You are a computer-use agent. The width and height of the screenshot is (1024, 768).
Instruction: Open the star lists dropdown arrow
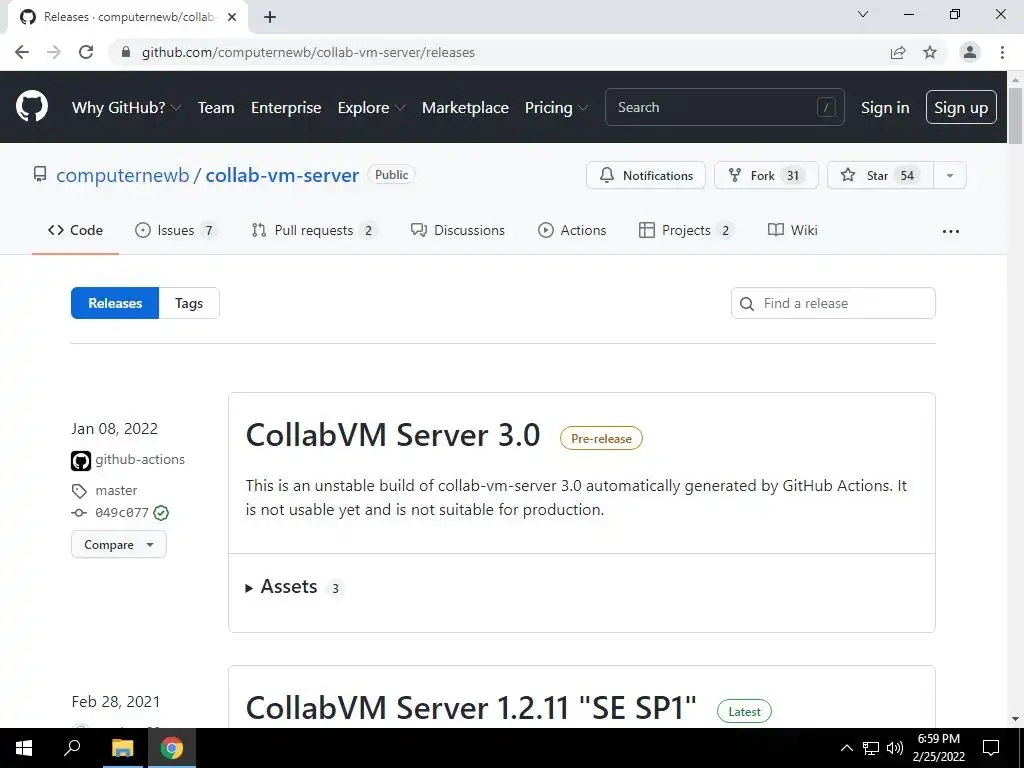pos(950,175)
